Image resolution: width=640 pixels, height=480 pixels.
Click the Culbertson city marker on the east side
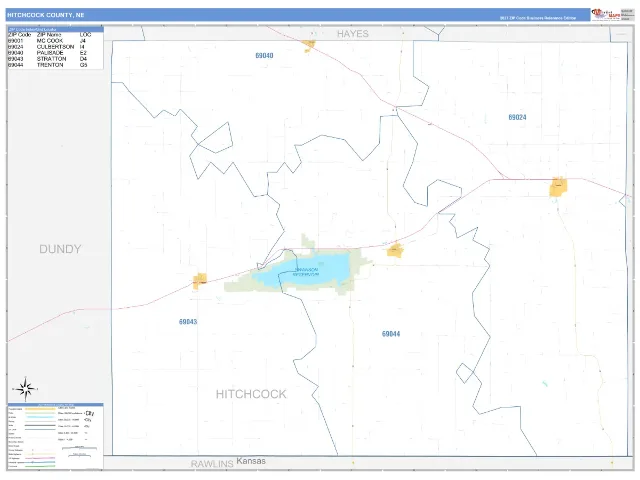click(558, 187)
